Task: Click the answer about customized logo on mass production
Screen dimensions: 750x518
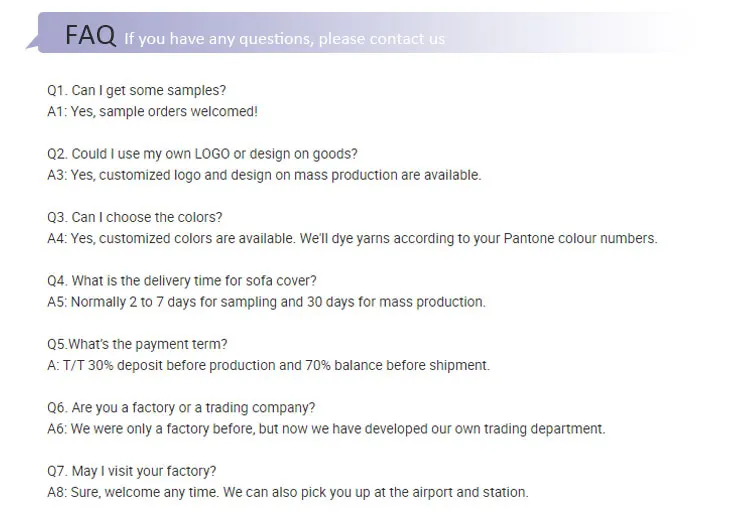Action: click(x=264, y=175)
